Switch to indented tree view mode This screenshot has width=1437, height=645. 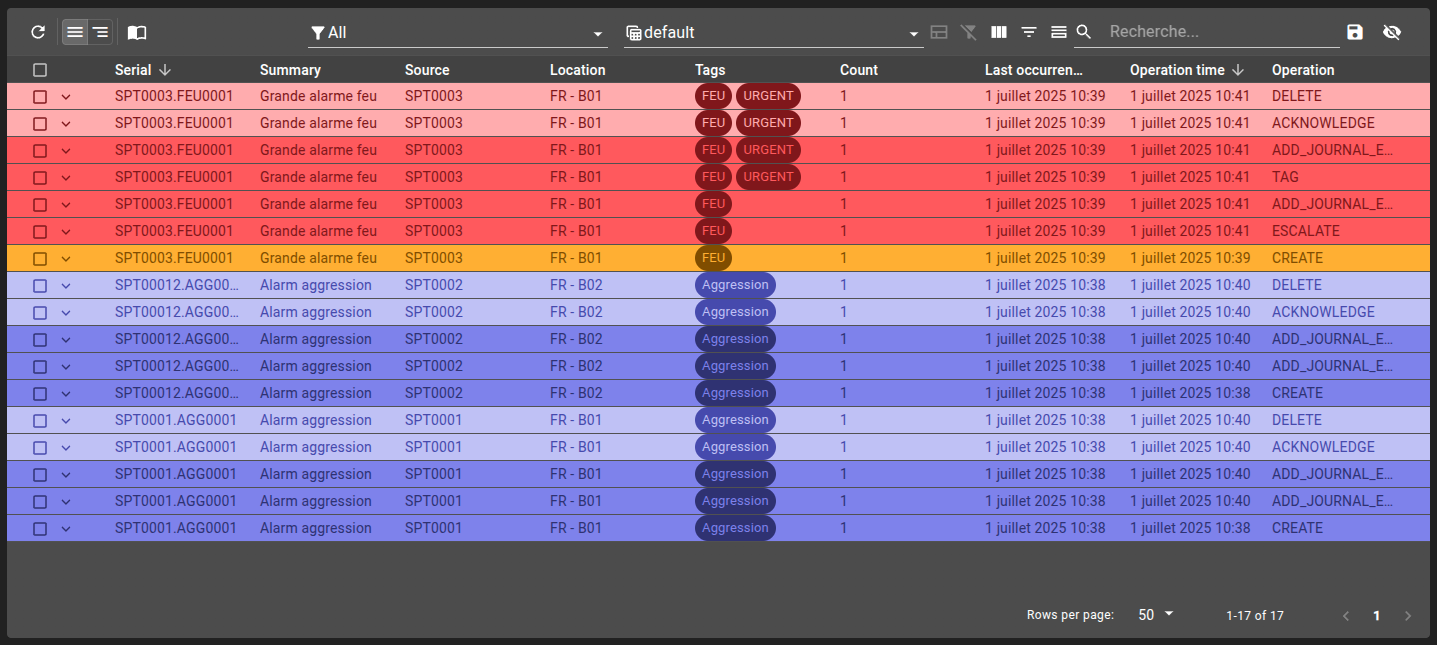100,32
